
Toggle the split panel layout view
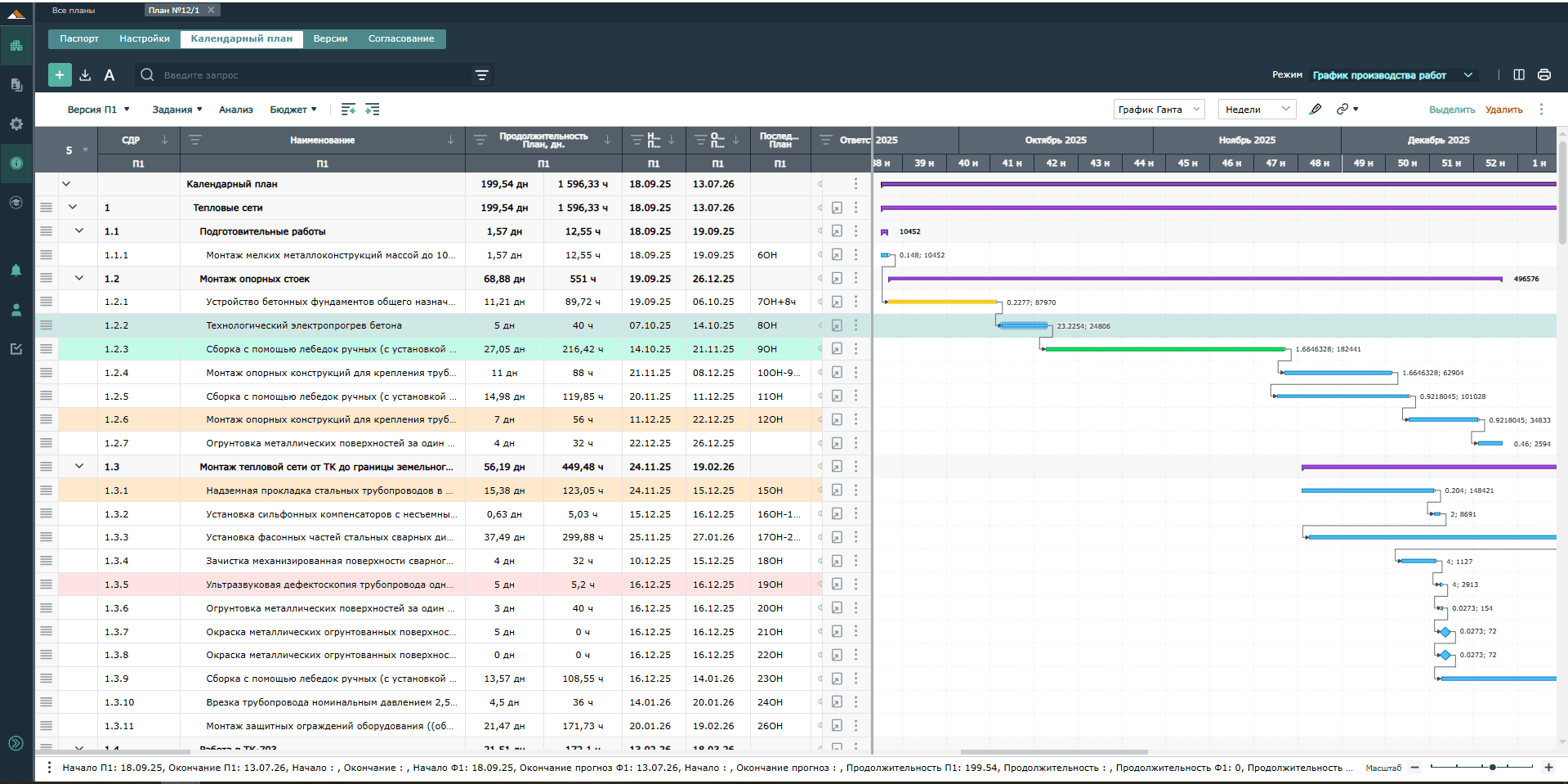click(x=1519, y=74)
